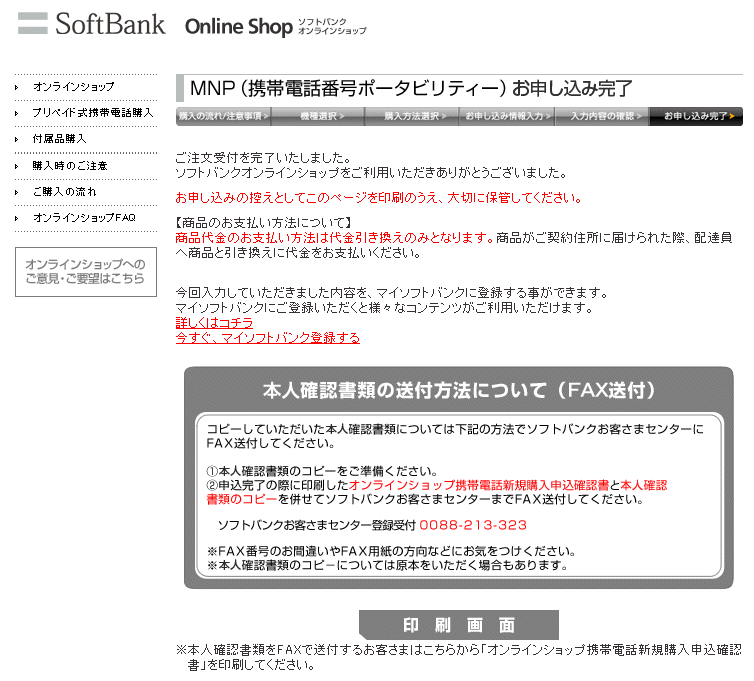This screenshot has width=754, height=681.
Task: Click the footnote ※本人確認書類をFAXで送付するお客さま
Action: pyautogui.click(x=459, y=657)
